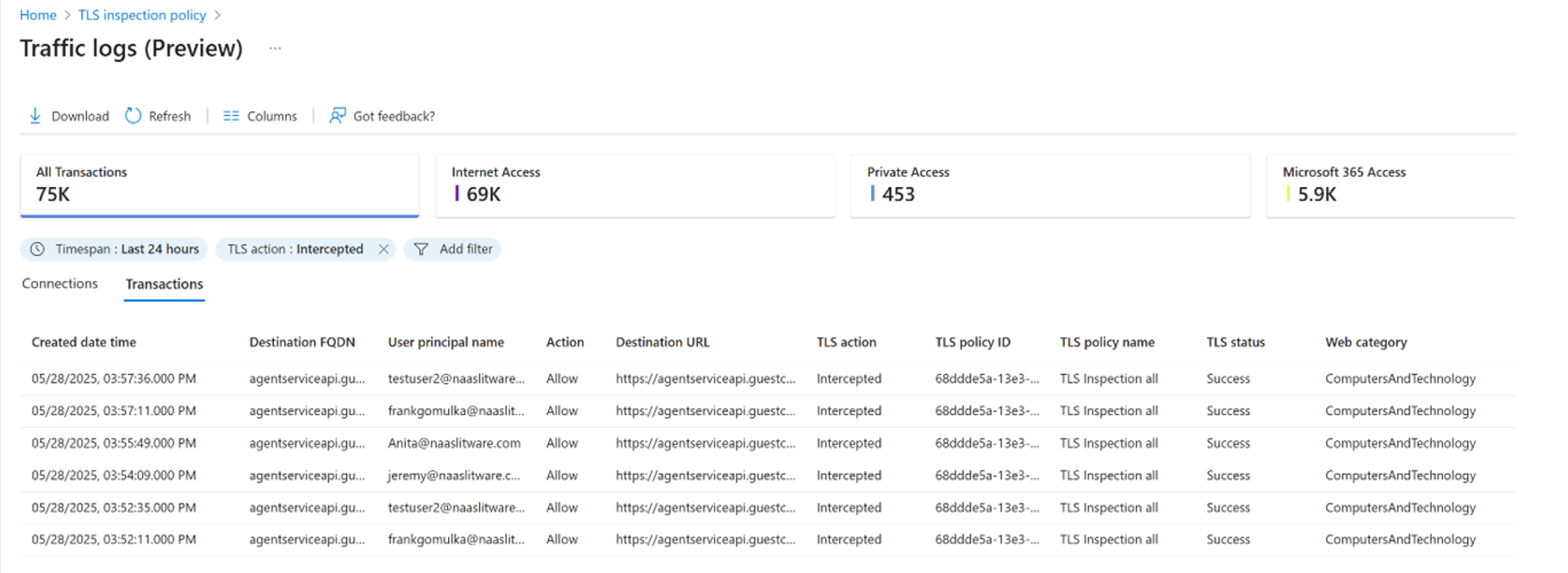Click user Anita@naaslitware.com cell
Viewport: 1568px width, 573px height.
454,443
